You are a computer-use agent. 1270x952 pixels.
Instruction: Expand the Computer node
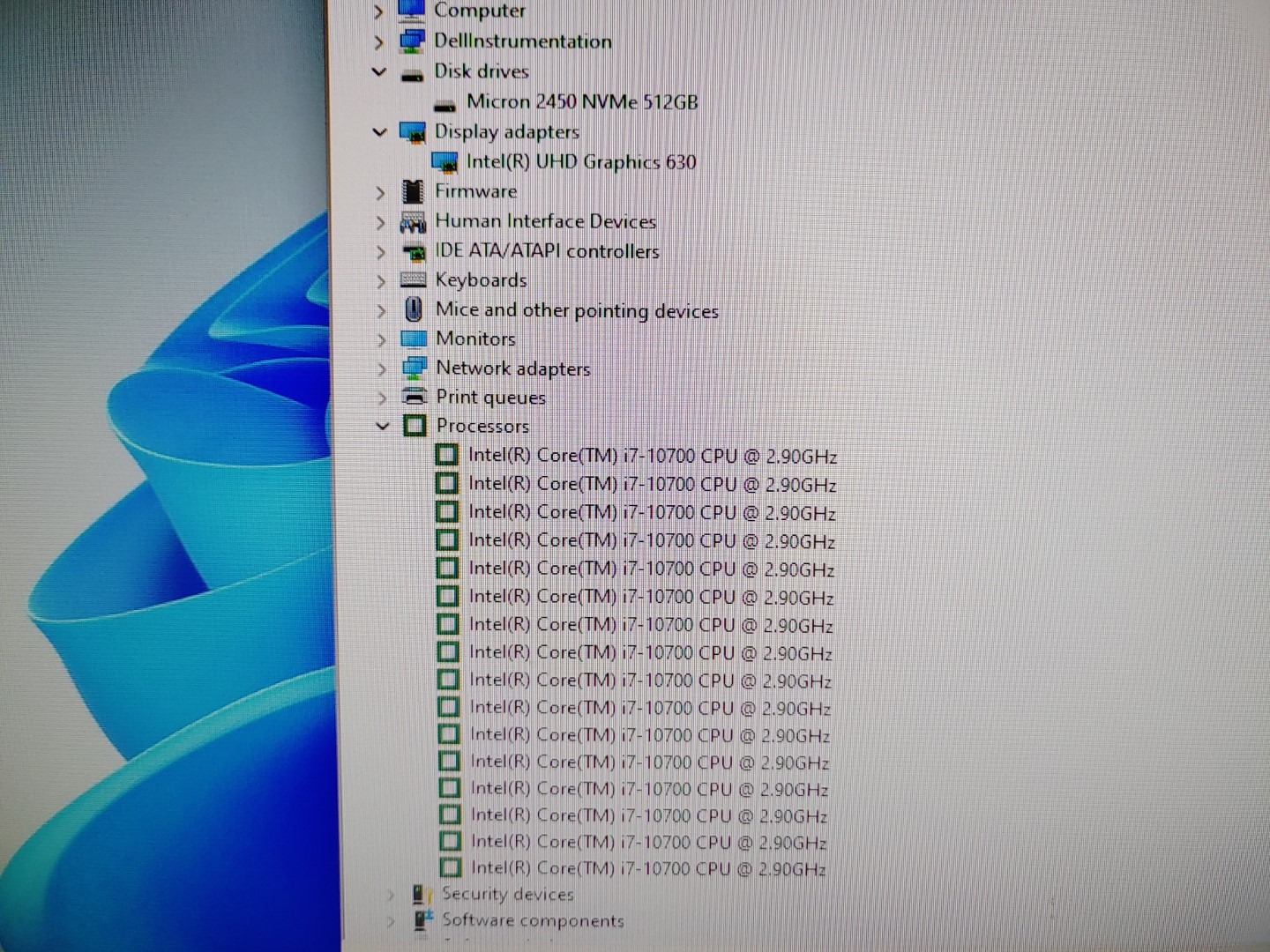(379, 11)
